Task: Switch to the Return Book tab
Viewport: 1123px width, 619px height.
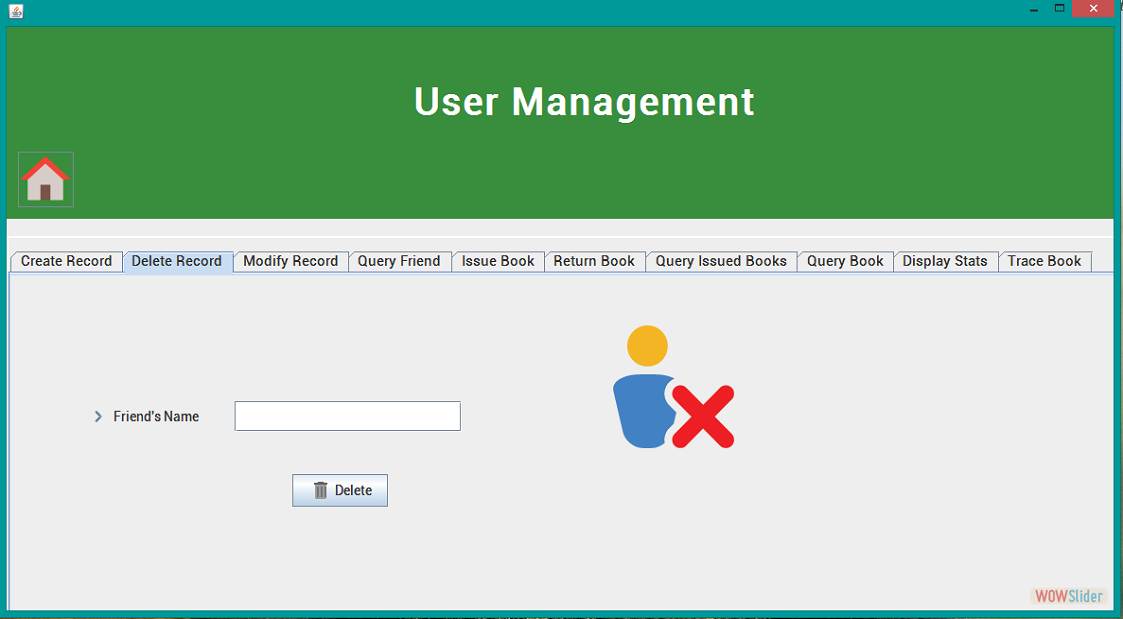Action: (x=594, y=261)
